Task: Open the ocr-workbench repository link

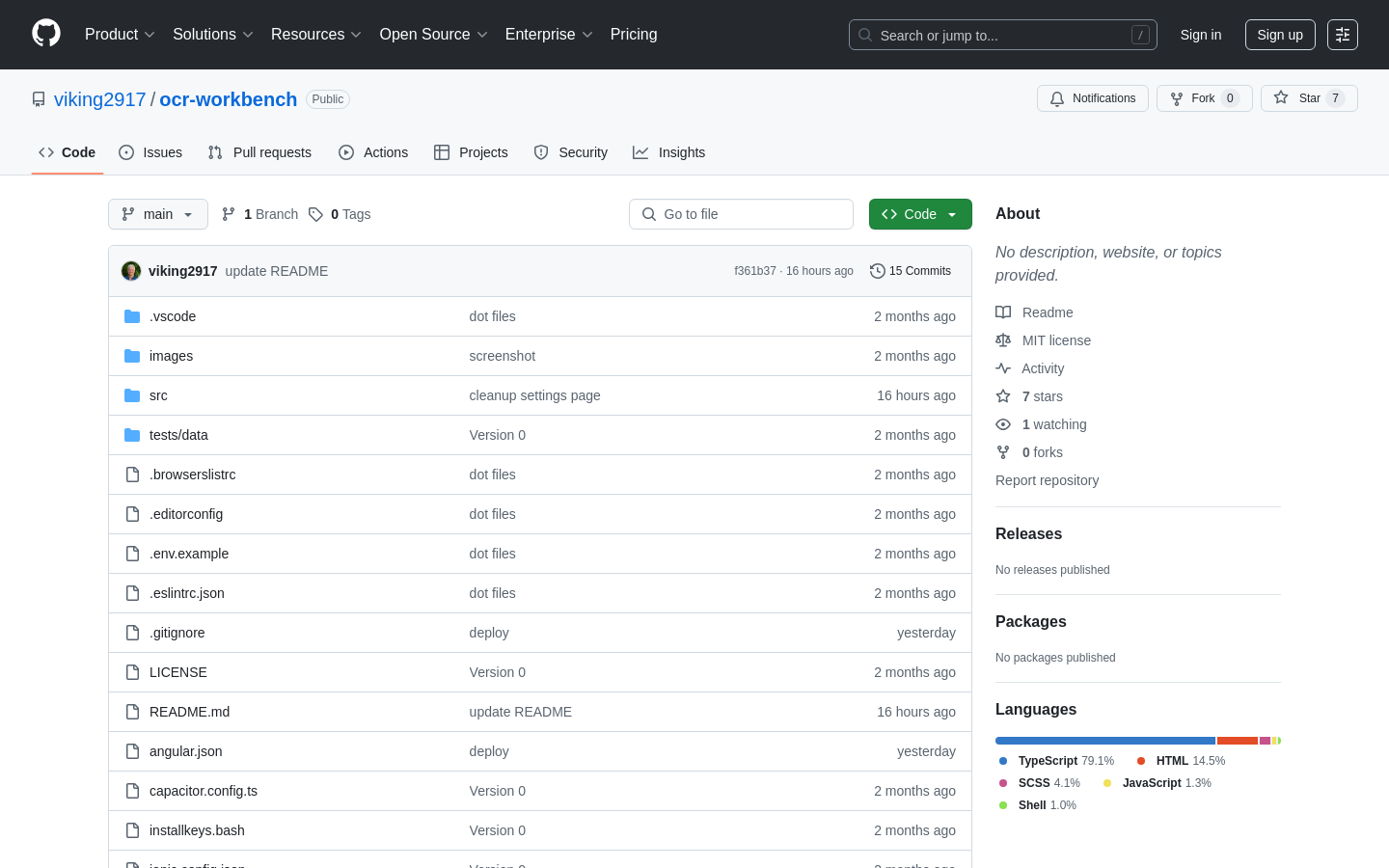Action: coord(228,99)
